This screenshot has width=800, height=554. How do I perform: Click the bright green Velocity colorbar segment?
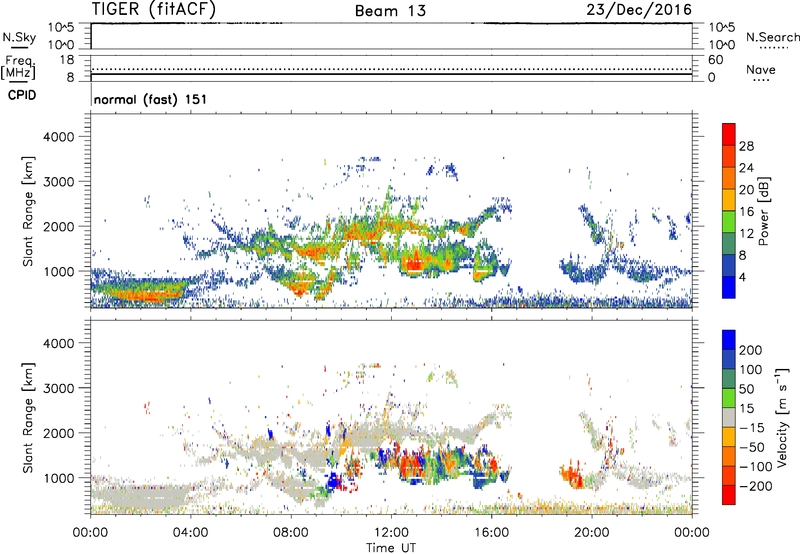coord(729,398)
